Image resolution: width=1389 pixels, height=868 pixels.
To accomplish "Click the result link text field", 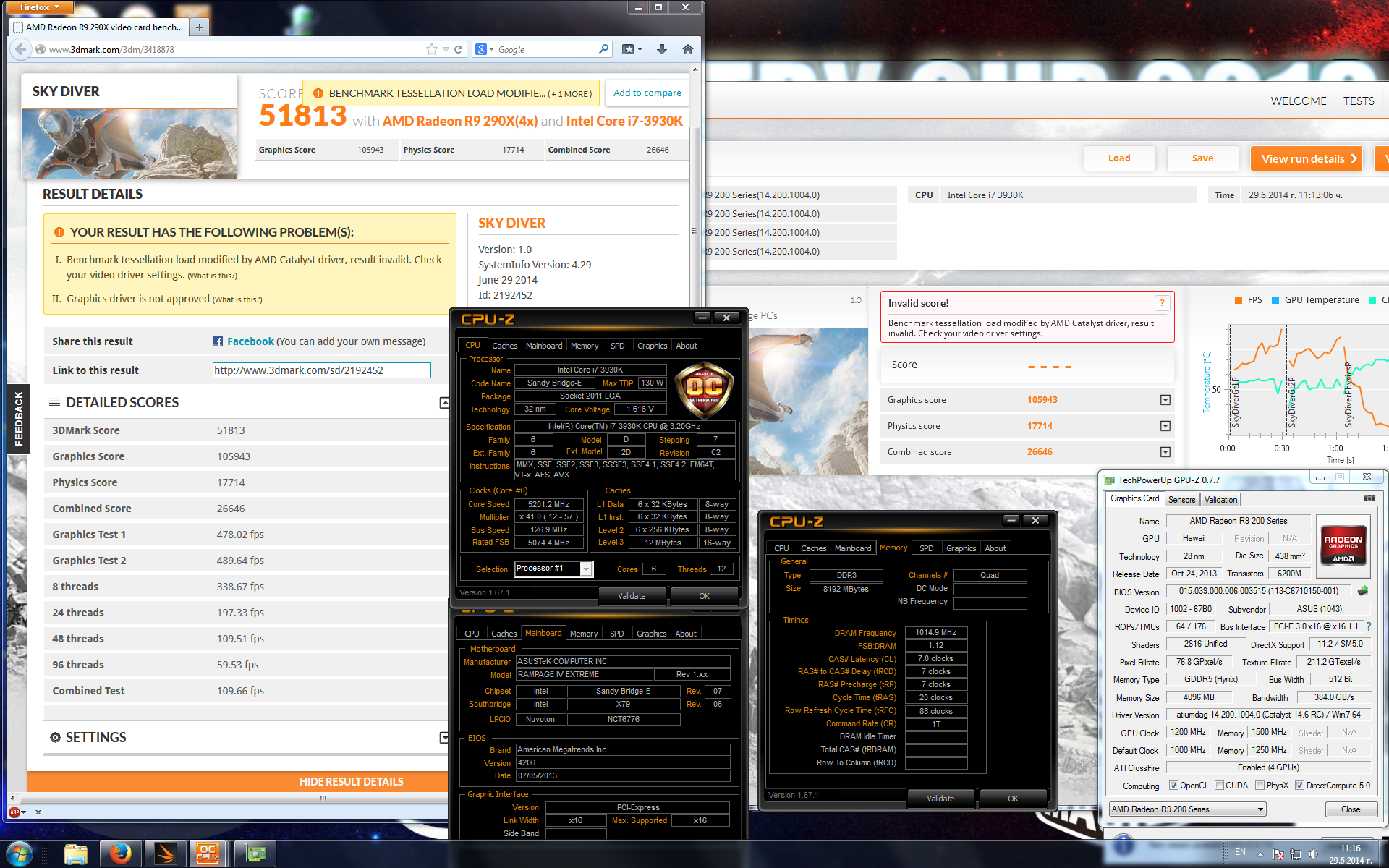I will coord(321,370).
